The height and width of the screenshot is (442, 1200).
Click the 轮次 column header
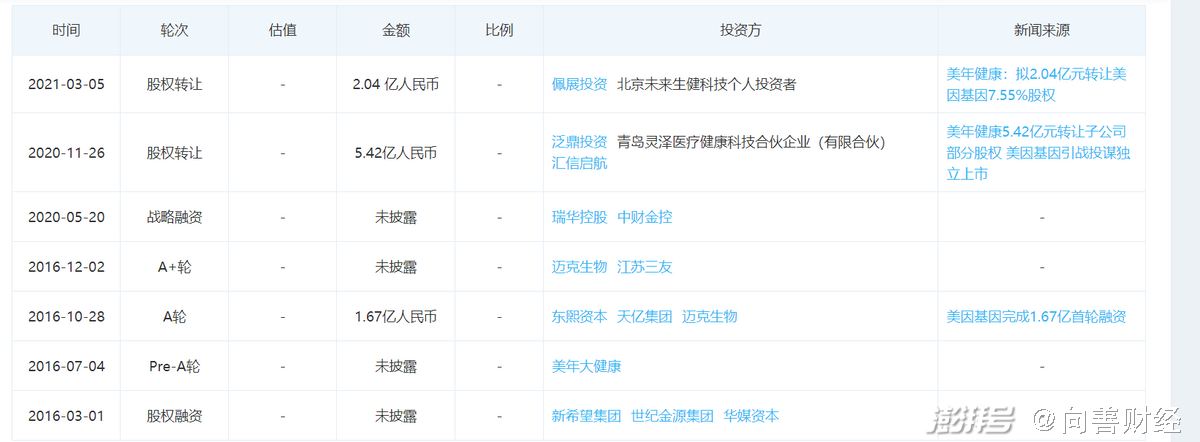coord(175,30)
